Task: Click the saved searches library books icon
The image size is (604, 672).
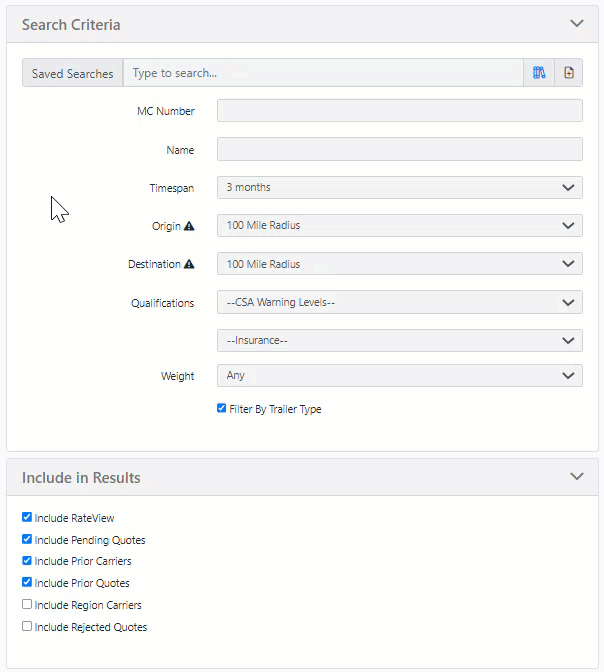Action: [x=539, y=73]
